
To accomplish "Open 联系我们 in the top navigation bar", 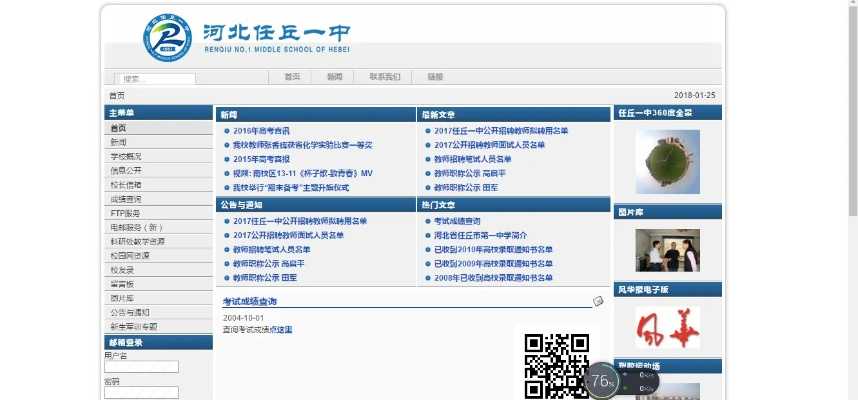I will (x=385, y=77).
